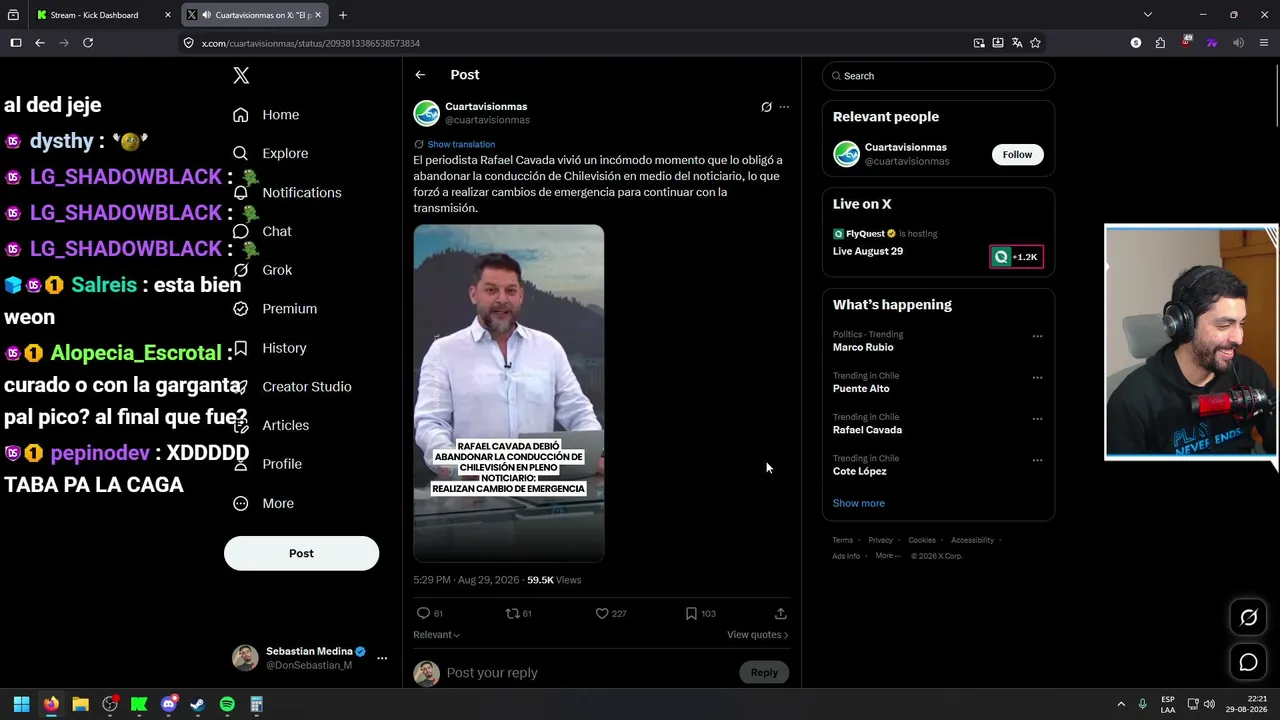Open Spotify from the taskbar
The width and height of the screenshot is (1280, 720).
[227, 704]
